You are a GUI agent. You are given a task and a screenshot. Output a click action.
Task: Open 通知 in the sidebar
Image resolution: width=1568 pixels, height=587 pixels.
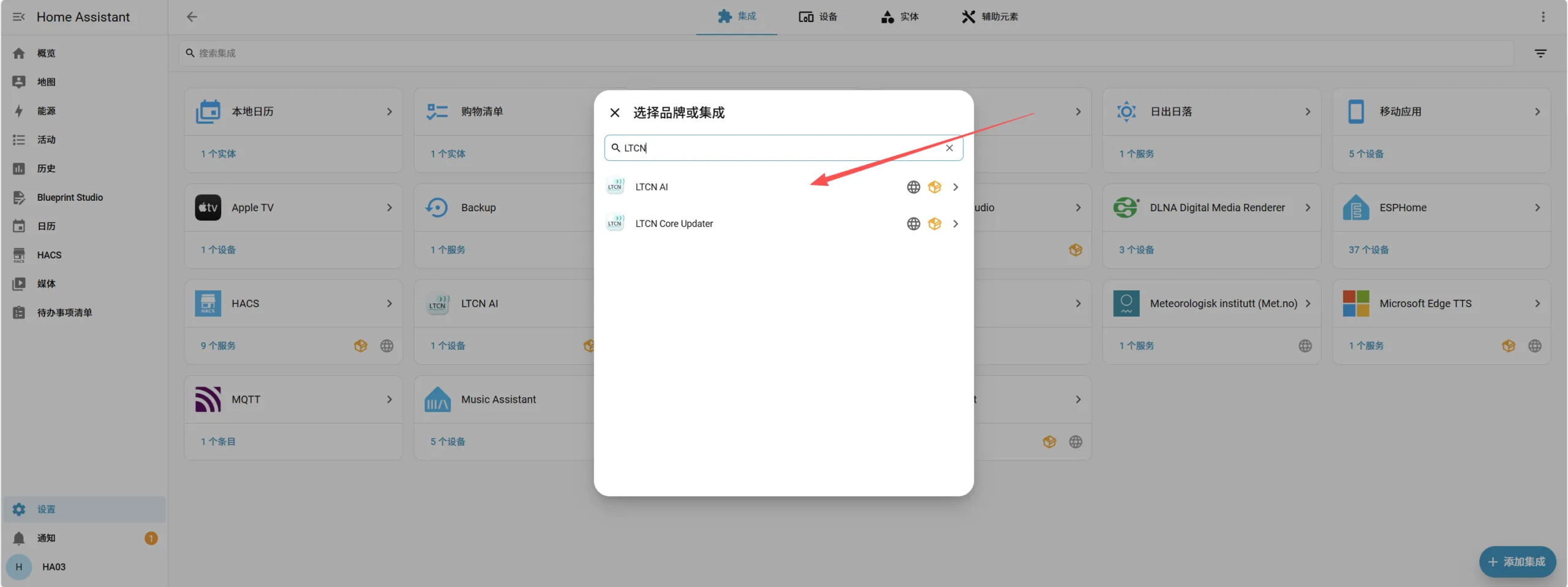tap(84, 538)
